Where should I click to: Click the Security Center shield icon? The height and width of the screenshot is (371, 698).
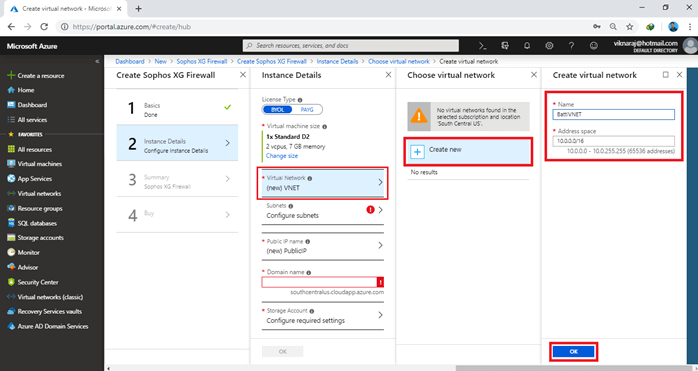11,282
